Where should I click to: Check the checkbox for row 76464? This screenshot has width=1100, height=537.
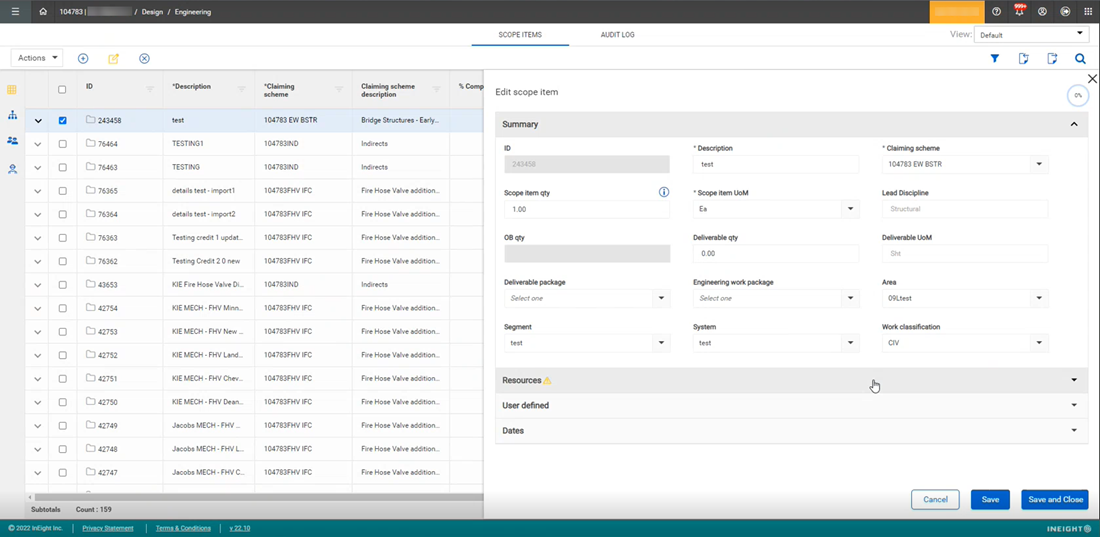(x=62, y=144)
